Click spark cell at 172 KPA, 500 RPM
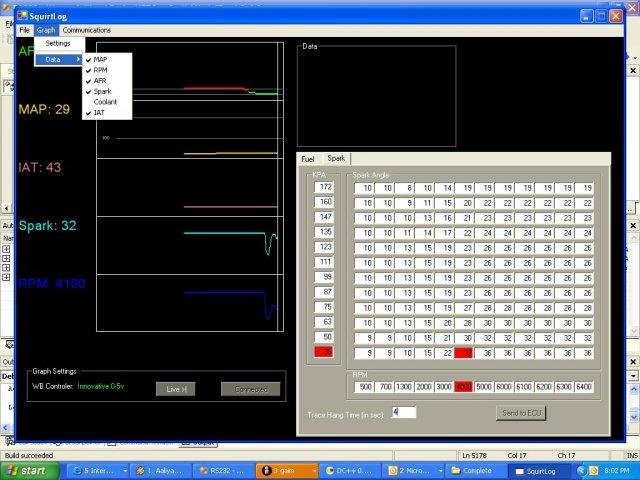 coord(364,188)
